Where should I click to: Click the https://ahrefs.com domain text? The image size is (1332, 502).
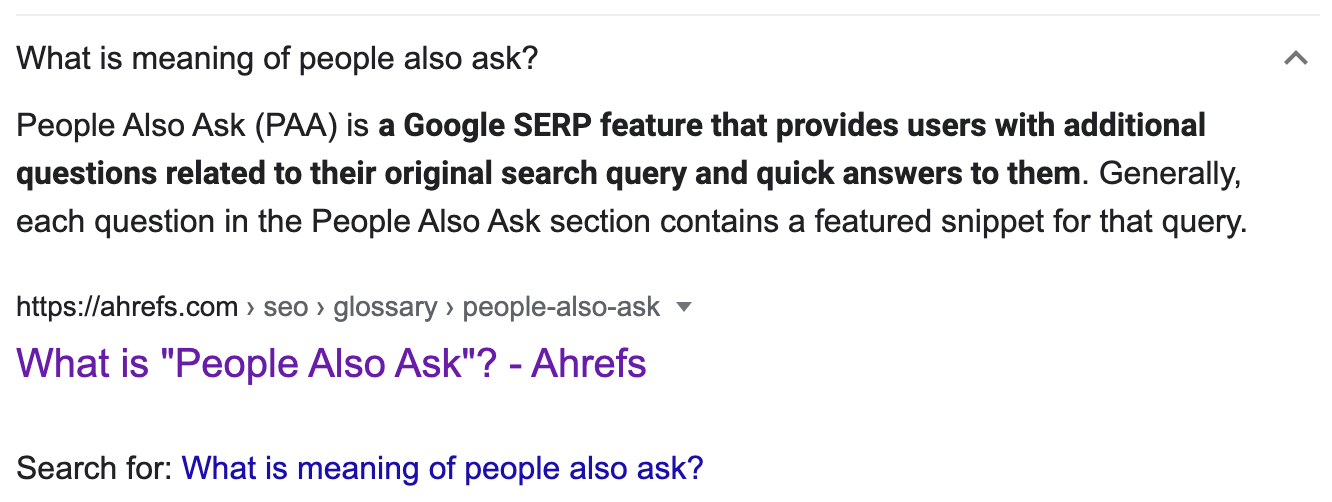(x=127, y=307)
